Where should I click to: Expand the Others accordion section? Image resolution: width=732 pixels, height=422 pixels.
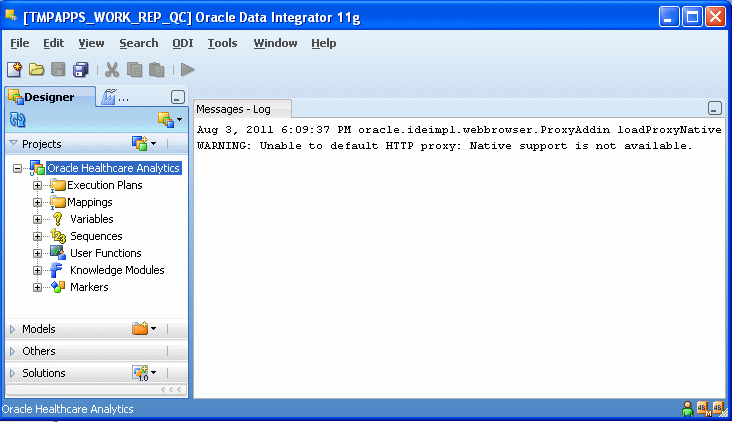point(13,351)
